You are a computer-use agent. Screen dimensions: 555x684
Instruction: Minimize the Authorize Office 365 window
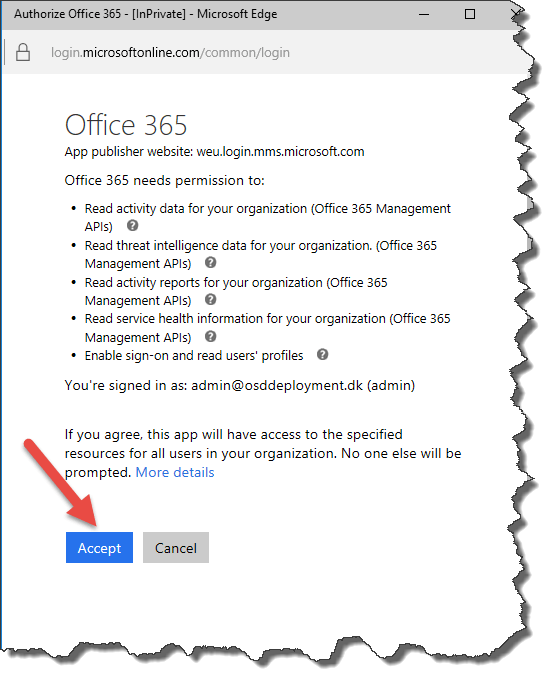424,14
